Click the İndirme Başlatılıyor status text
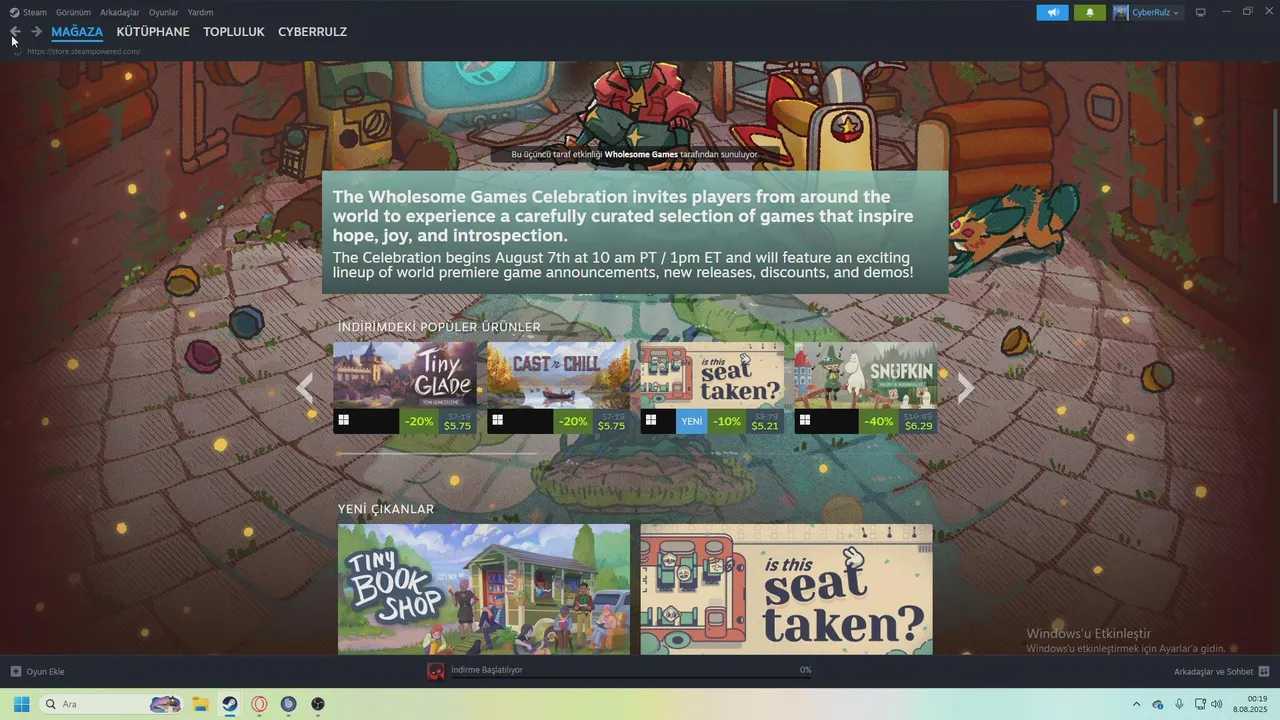Viewport: 1280px width, 720px height. 487,670
